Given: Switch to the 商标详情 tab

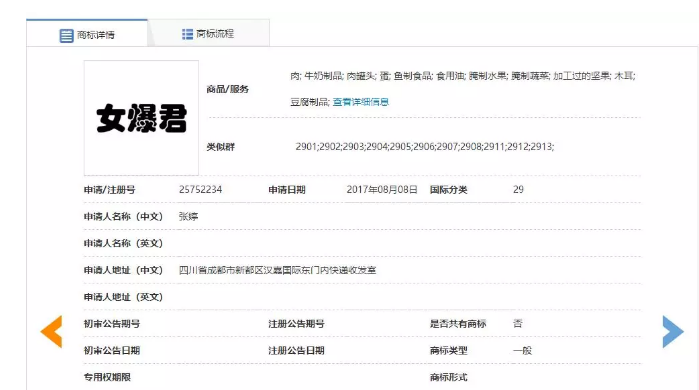Looking at the screenshot, I should (87, 33).
